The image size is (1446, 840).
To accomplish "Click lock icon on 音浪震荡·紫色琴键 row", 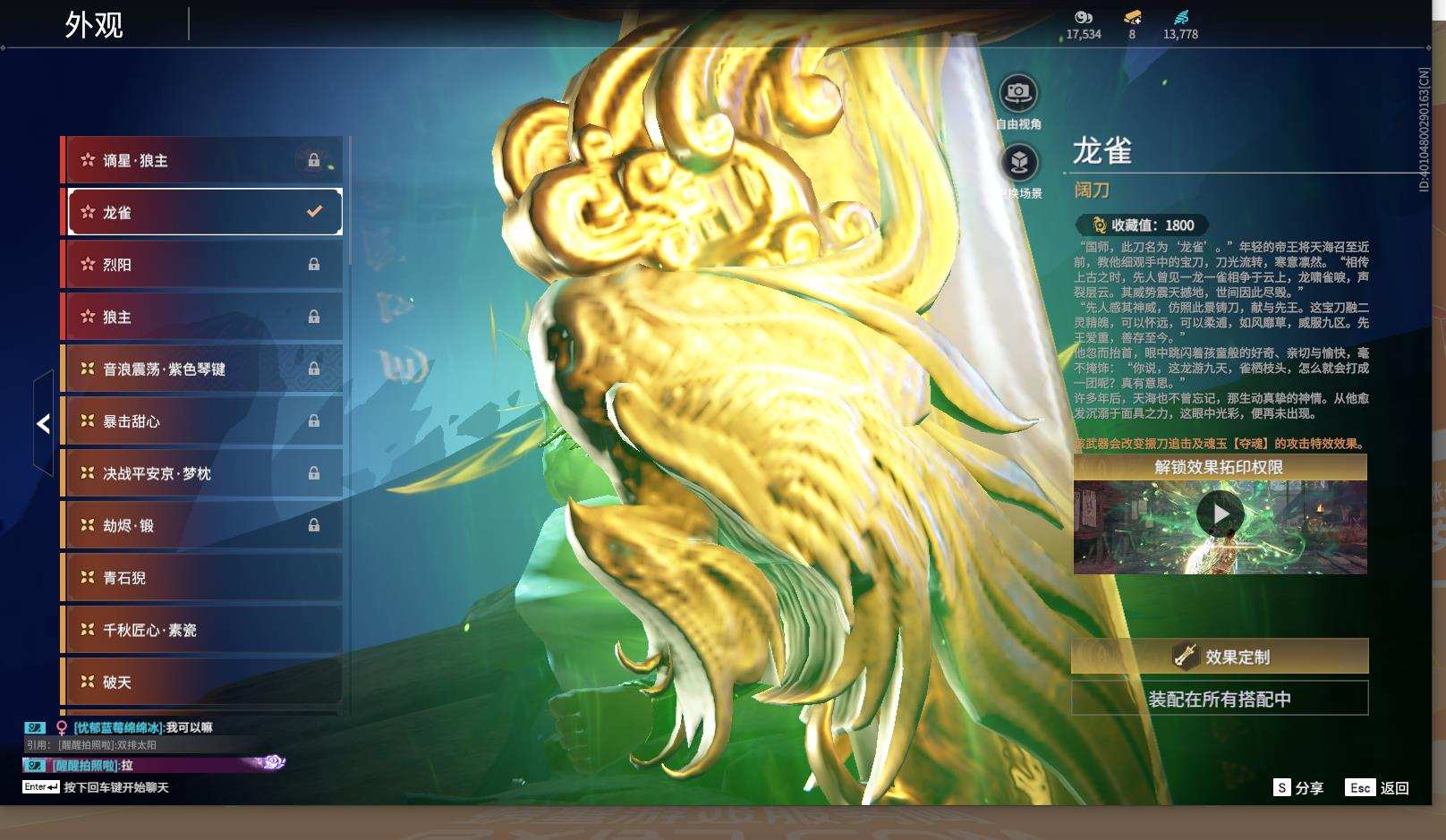I will click(x=314, y=369).
